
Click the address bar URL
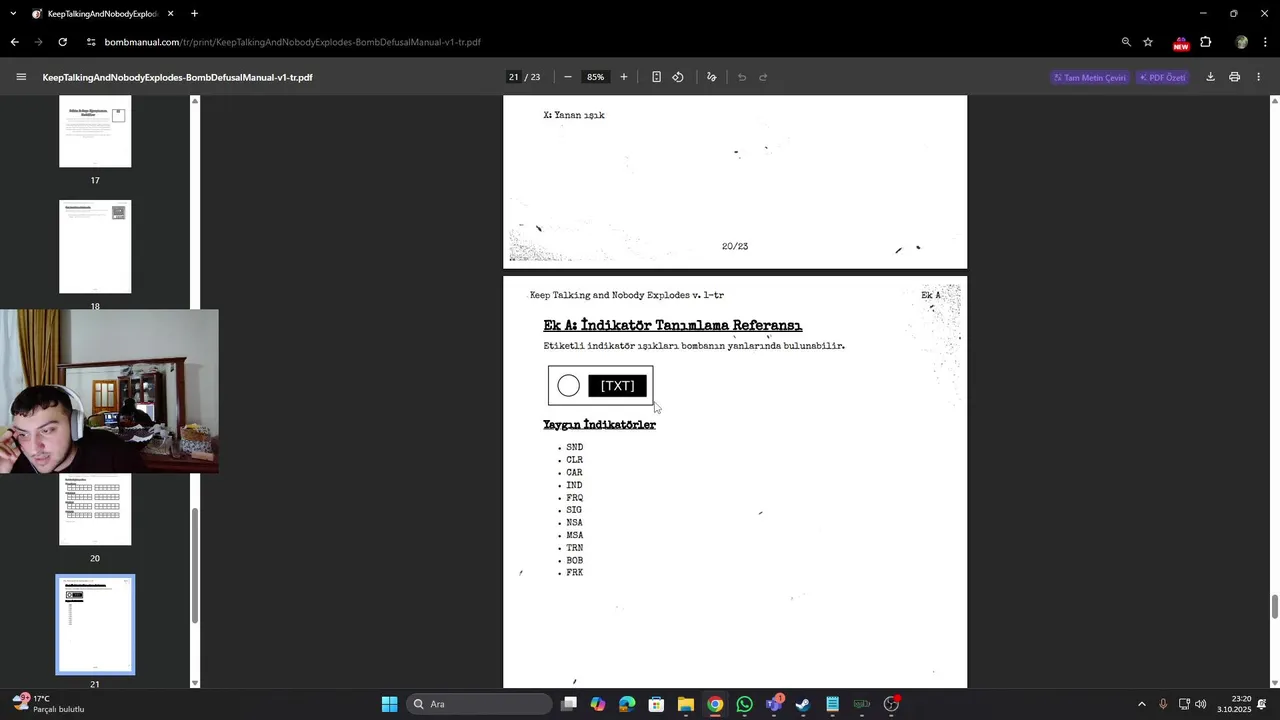point(292,42)
